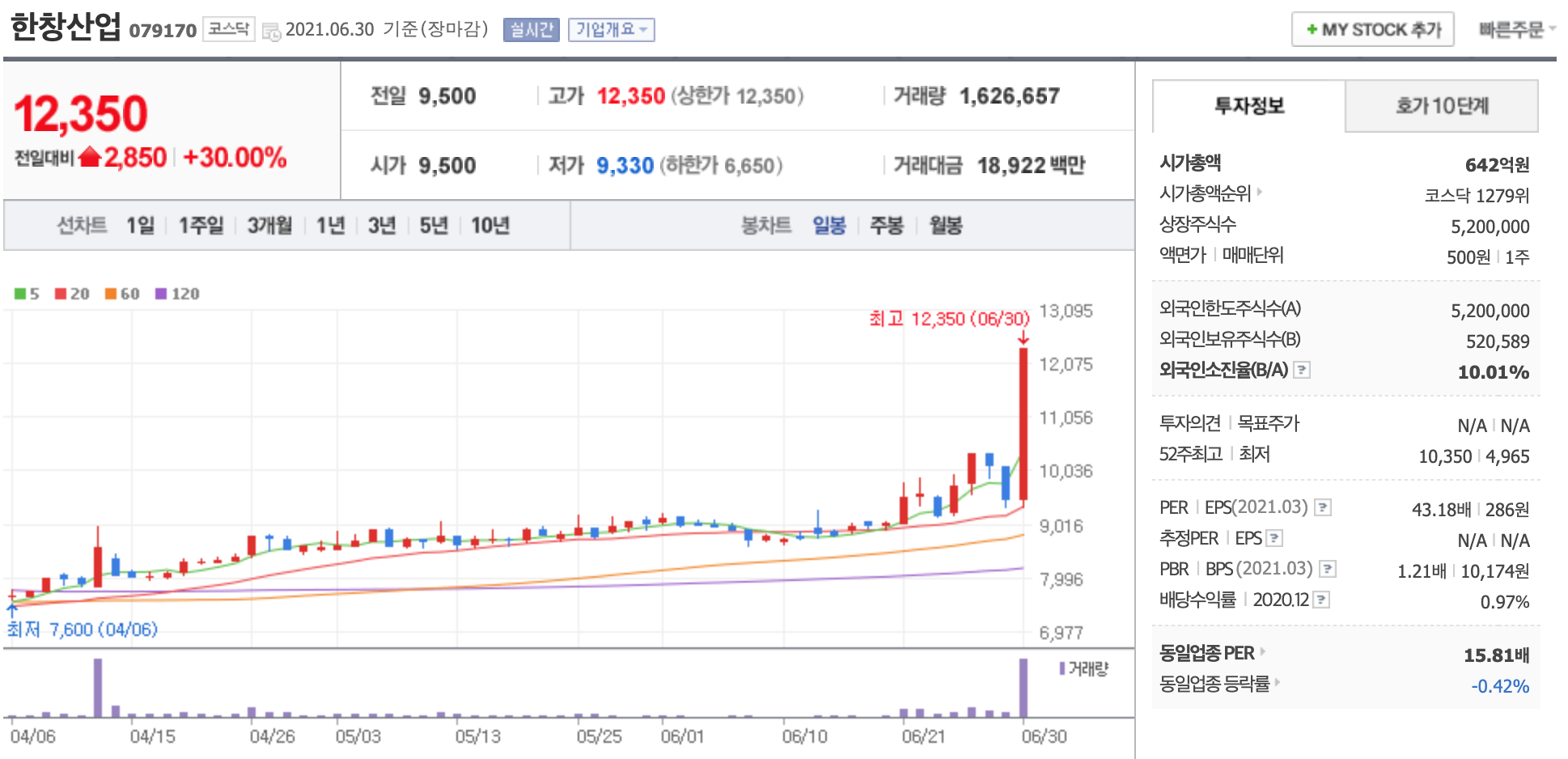Click the orange 60-day moving average swatch

111,293
